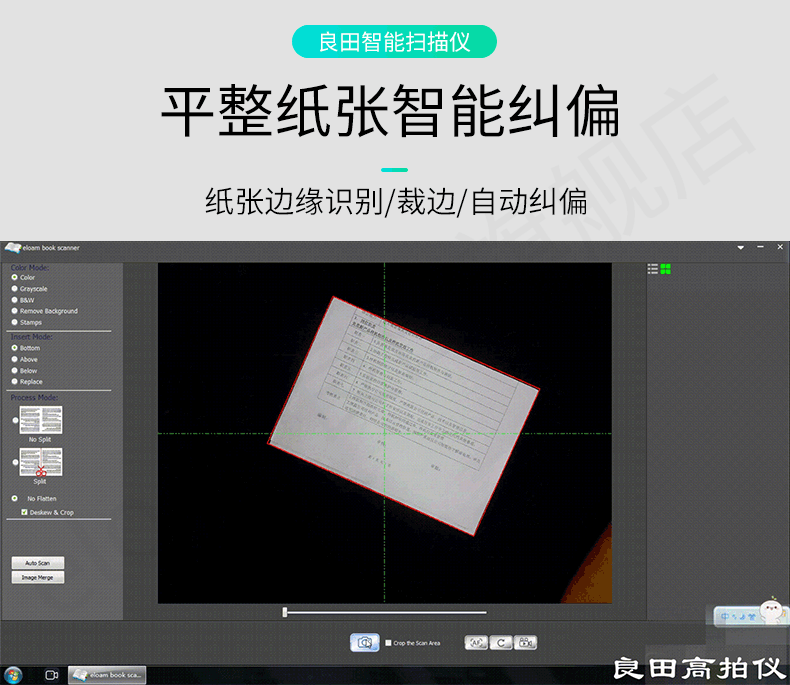Click the autofocus AF button
The width and height of the screenshot is (790, 685).
click(x=476, y=642)
